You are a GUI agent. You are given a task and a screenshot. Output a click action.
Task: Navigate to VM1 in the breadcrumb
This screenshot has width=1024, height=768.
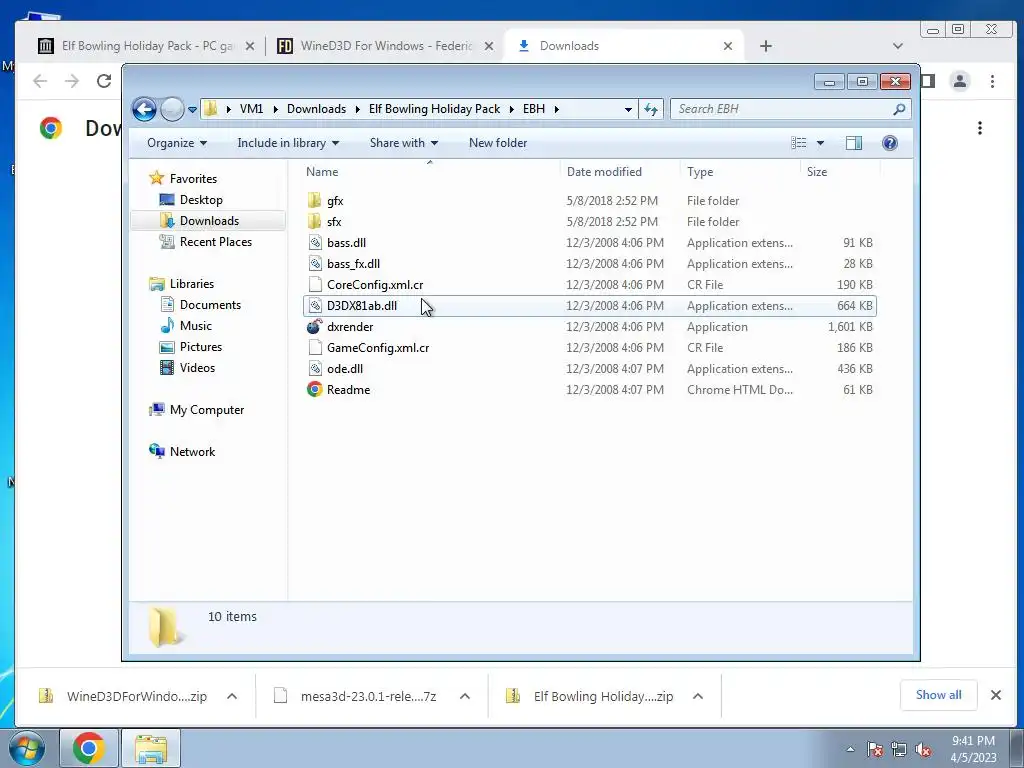[x=251, y=109]
